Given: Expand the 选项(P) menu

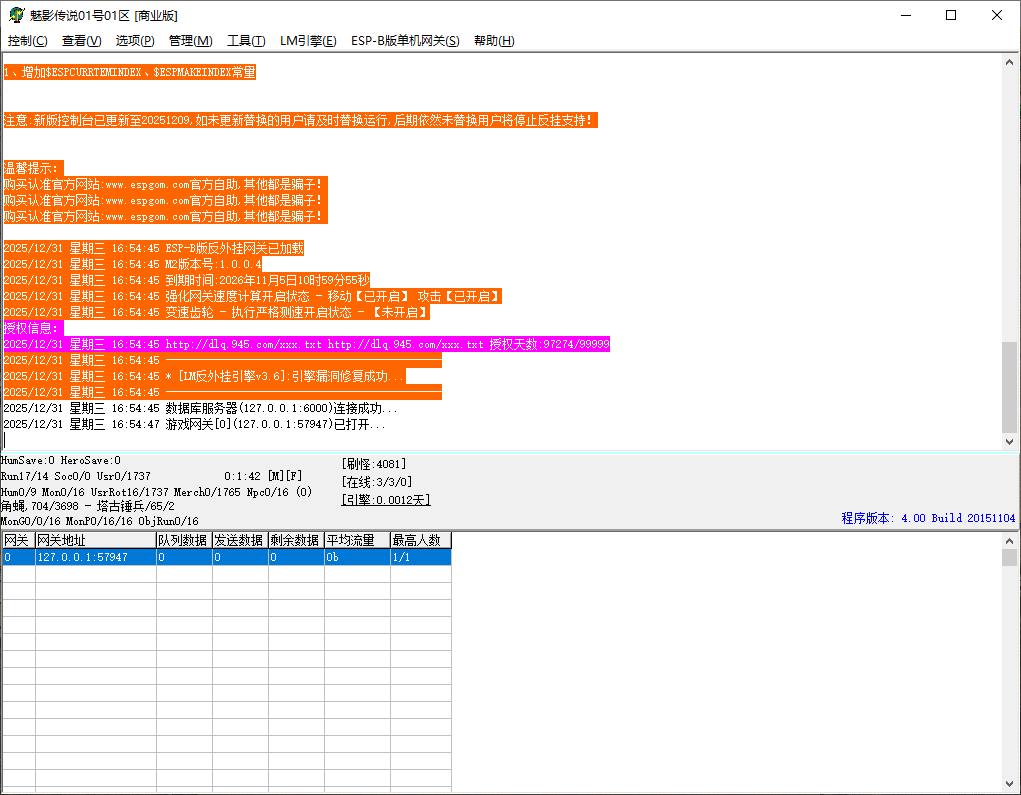Looking at the screenshot, I should 135,41.
